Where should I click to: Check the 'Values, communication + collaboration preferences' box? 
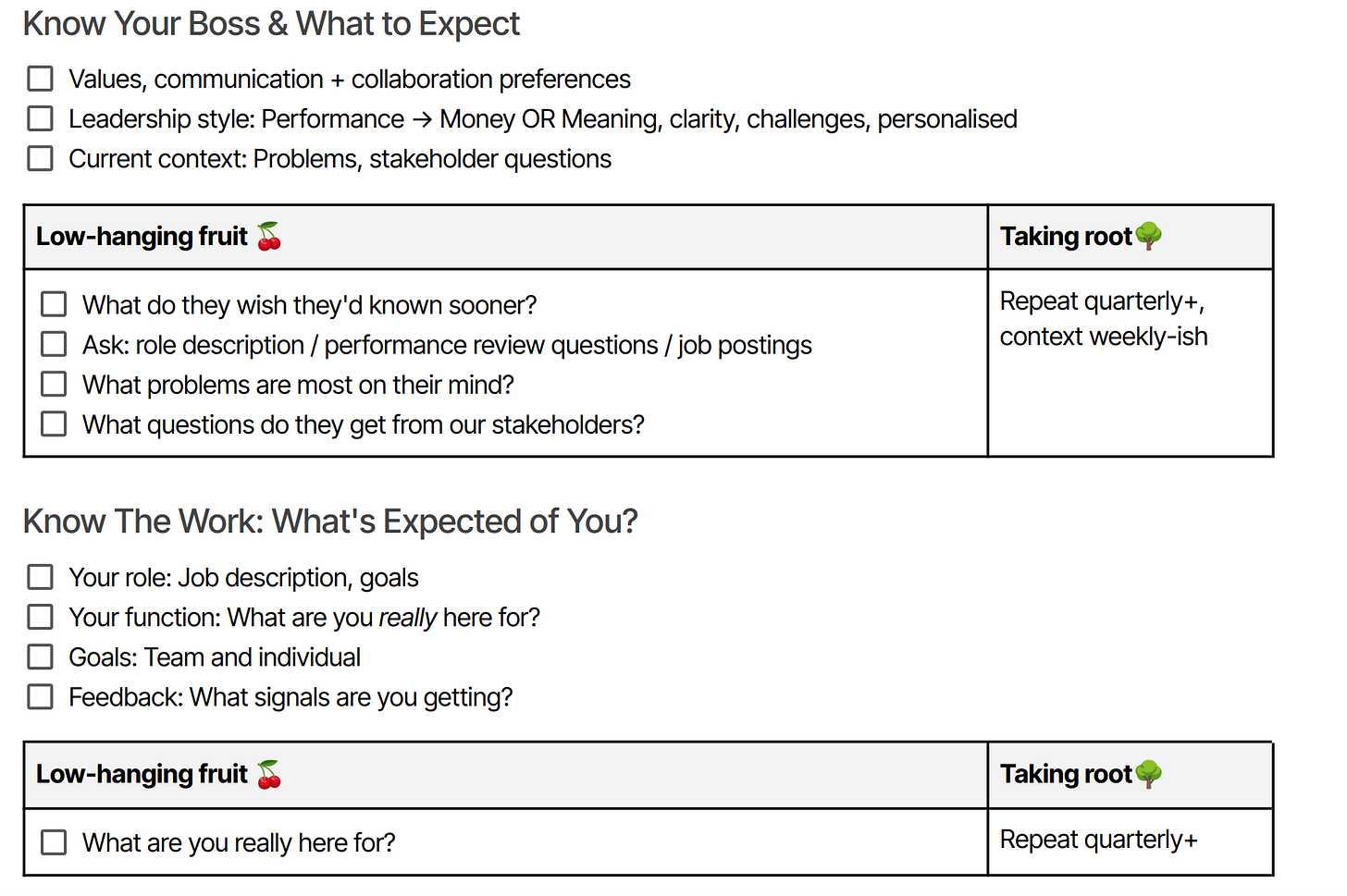pos(40,79)
